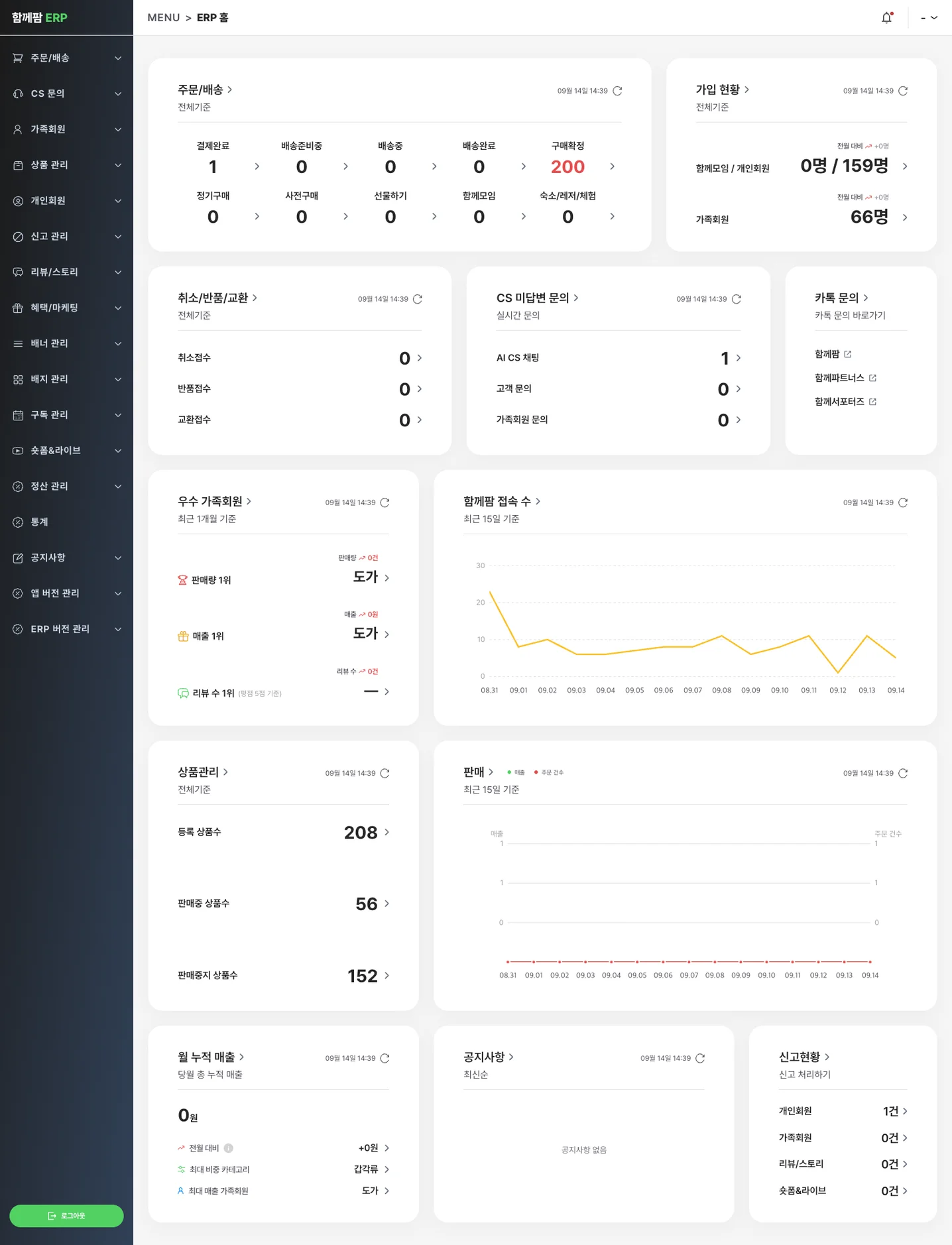Click the 09.12 point on 접속 수 chart
Viewport: 952px width, 1245px height.
(x=838, y=673)
